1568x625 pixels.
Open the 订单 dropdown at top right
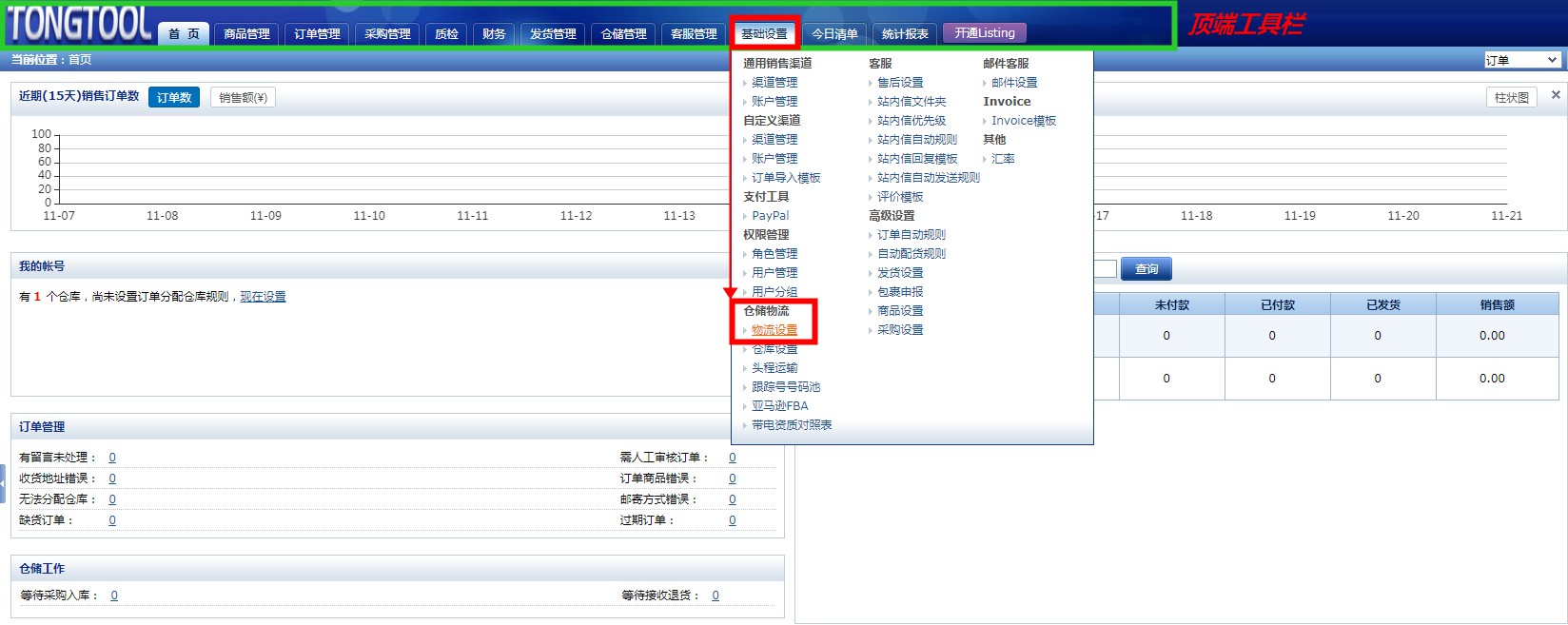pyautogui.click(x=1522, y=60)
